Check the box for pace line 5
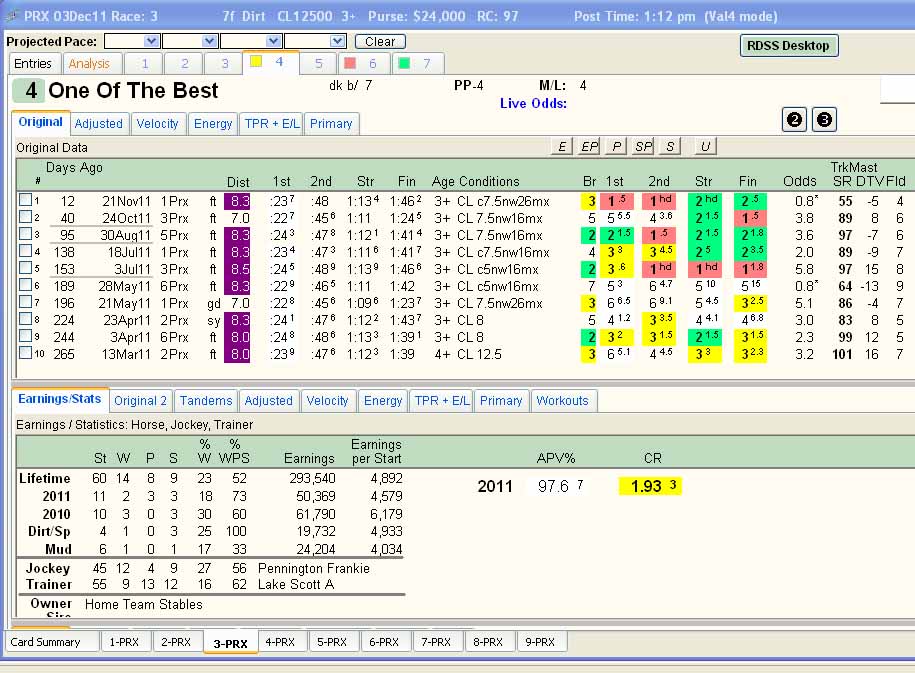Screen dimensions: 915x673 coord(25,267)
